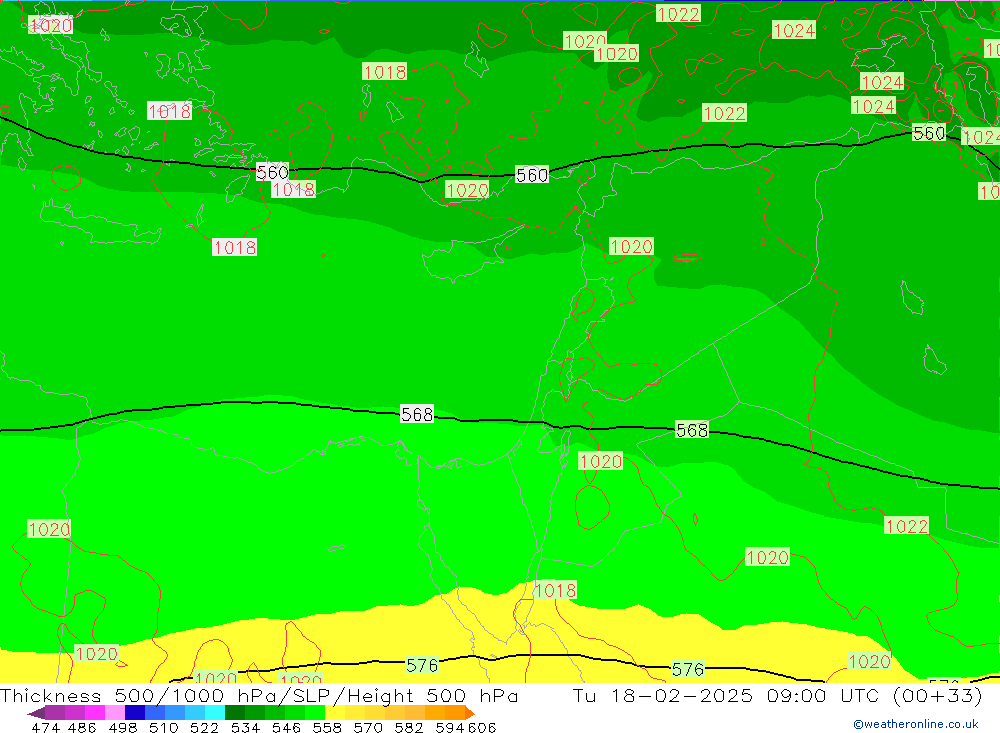Click the map title starting with 'Thickness 500/1000 hPa'
This screenshot has height=733, width=1000.
click(x=259, y=695)
